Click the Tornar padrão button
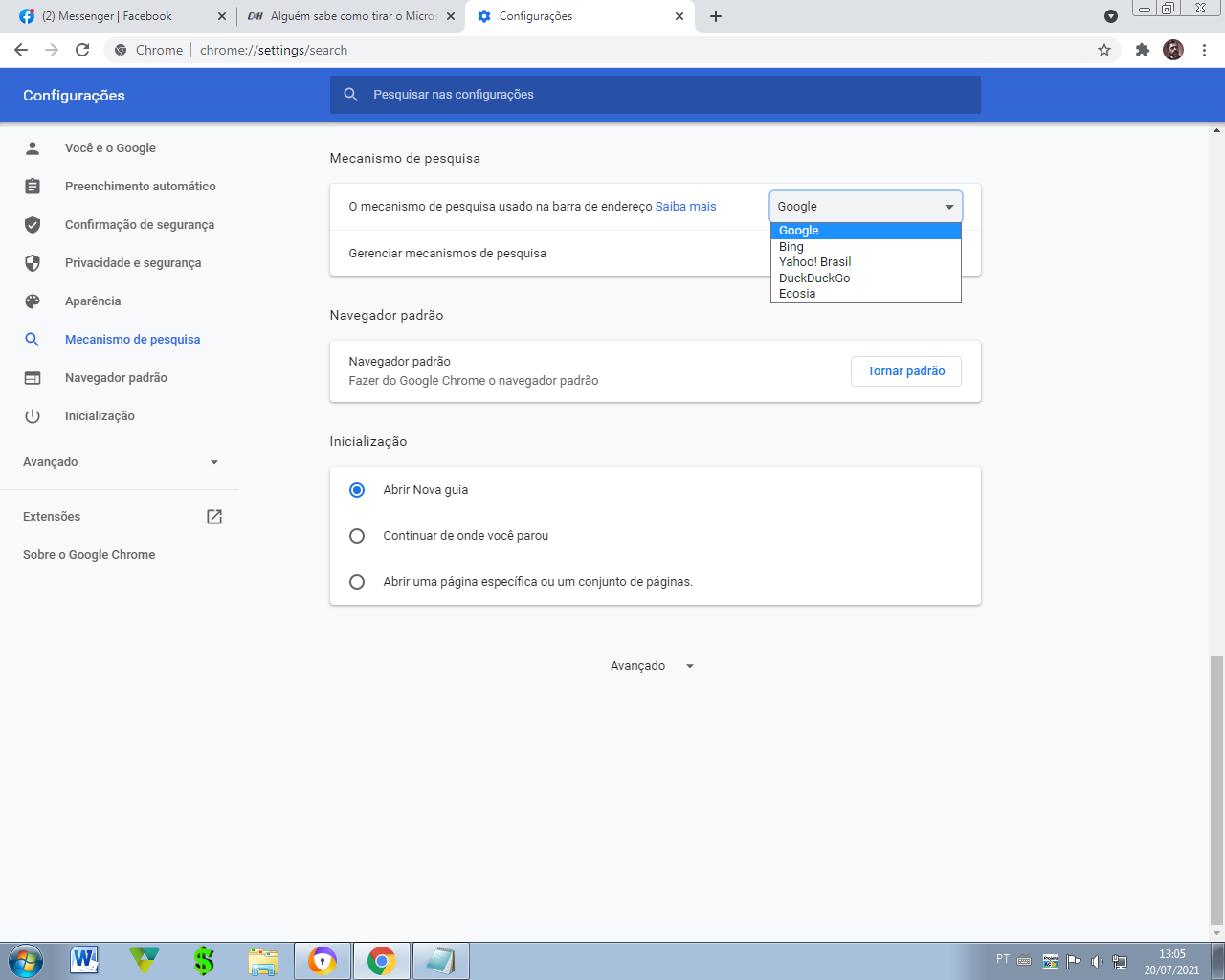This screenshot has width=1225, height=980. pyautogui.click(x=906, y=371)
